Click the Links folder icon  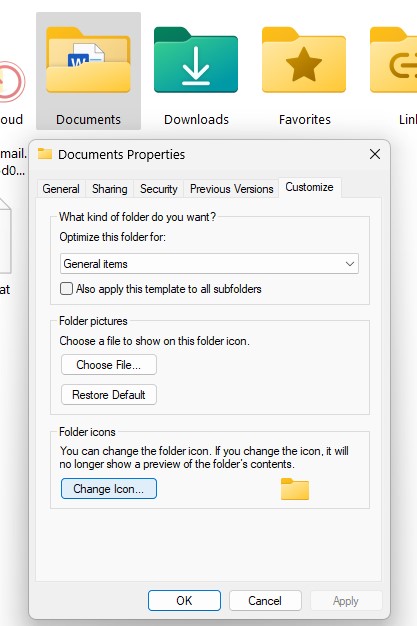tap(393, 60)
